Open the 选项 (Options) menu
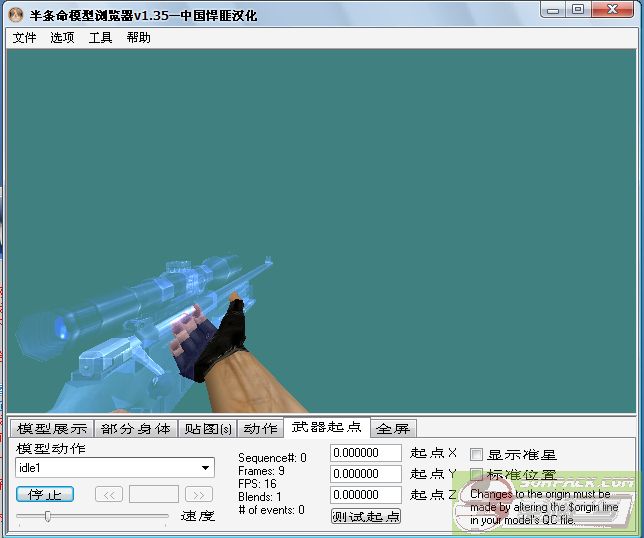The width and height of the screenshot is (644, 538). click(62, 38)
